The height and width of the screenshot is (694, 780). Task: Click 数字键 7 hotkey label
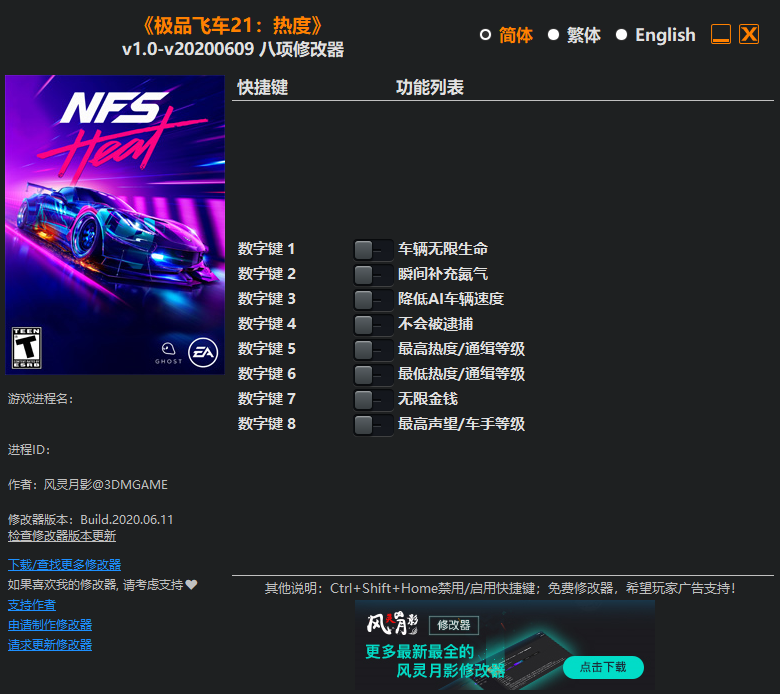click(x=267, y=398)
